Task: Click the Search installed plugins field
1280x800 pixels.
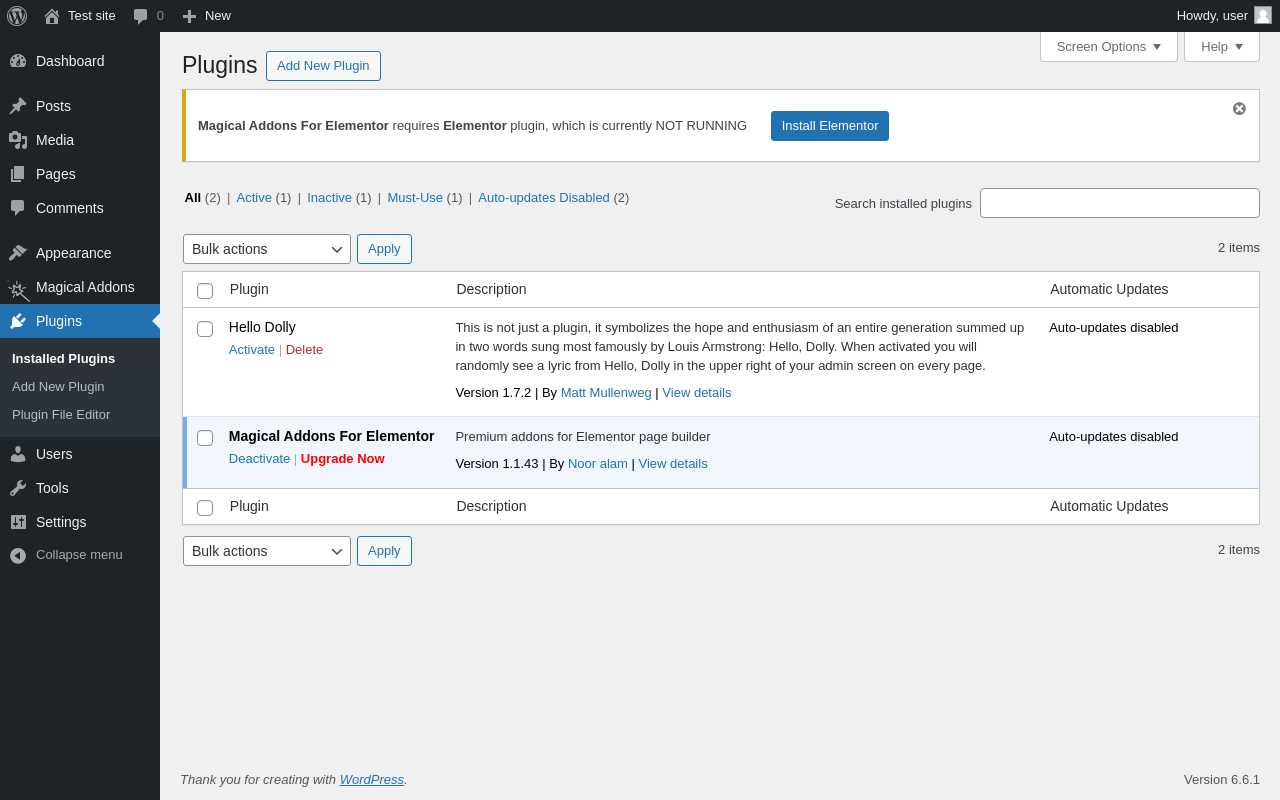Action: click(1119, 203)
